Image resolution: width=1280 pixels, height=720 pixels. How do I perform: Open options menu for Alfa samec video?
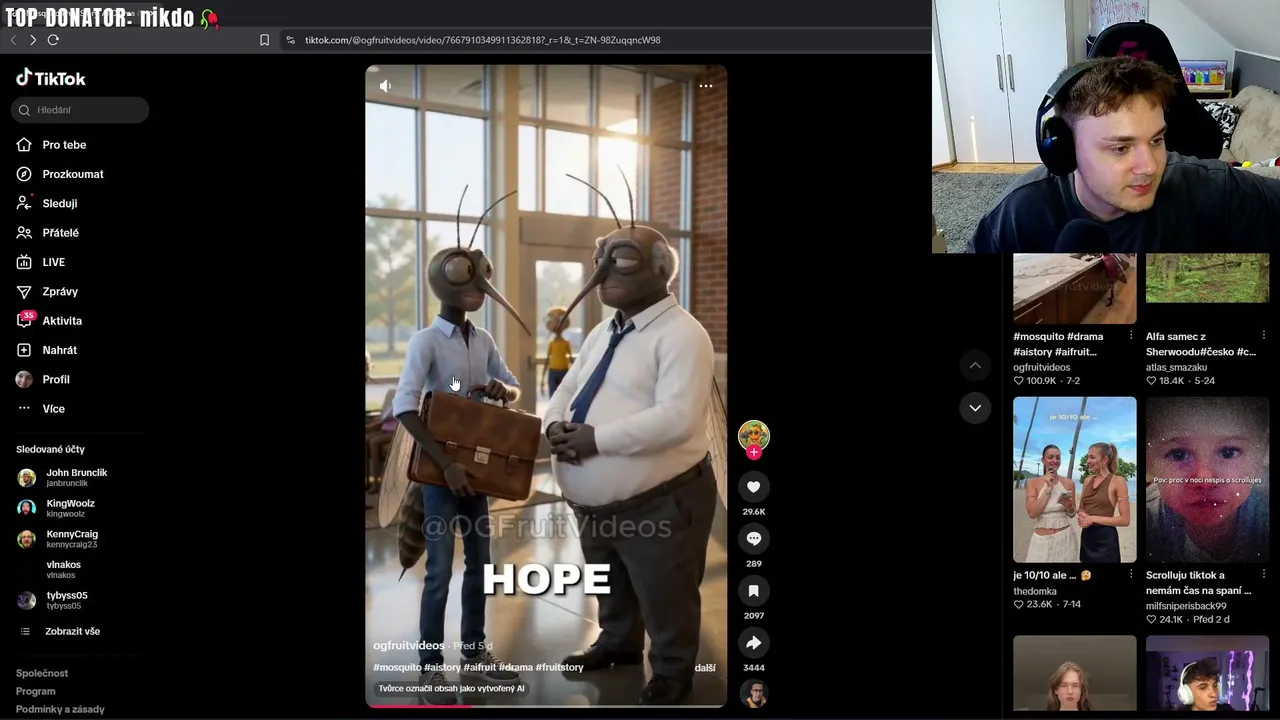[1264, 336]
